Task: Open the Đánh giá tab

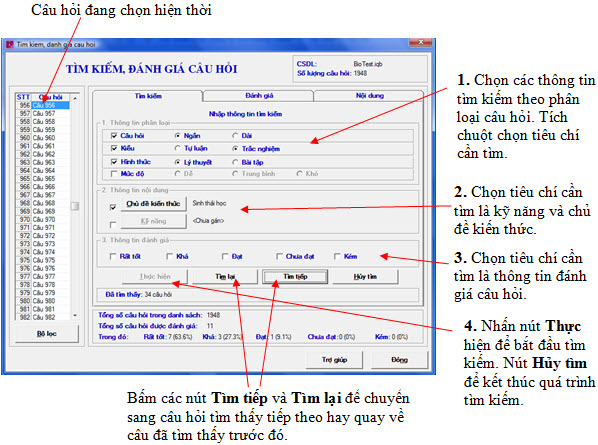Action: tap(259, 96)
